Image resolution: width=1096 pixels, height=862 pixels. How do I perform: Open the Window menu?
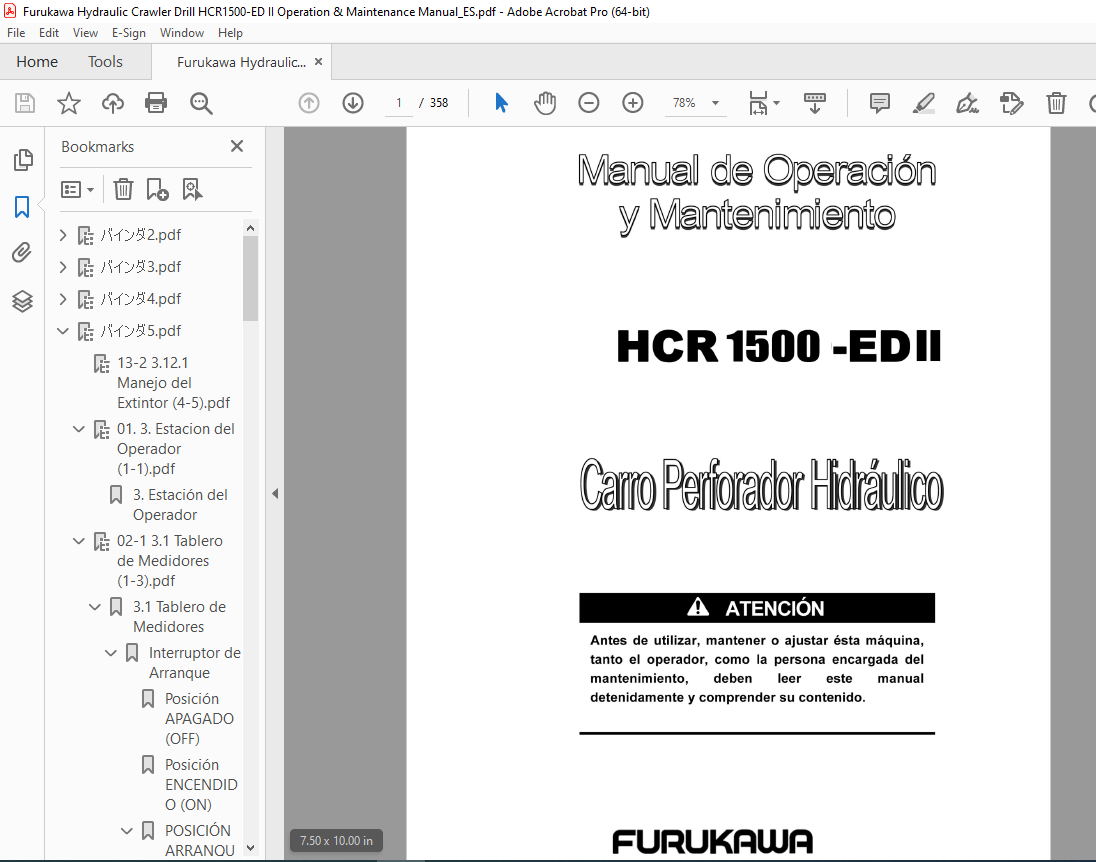(182, 33)
